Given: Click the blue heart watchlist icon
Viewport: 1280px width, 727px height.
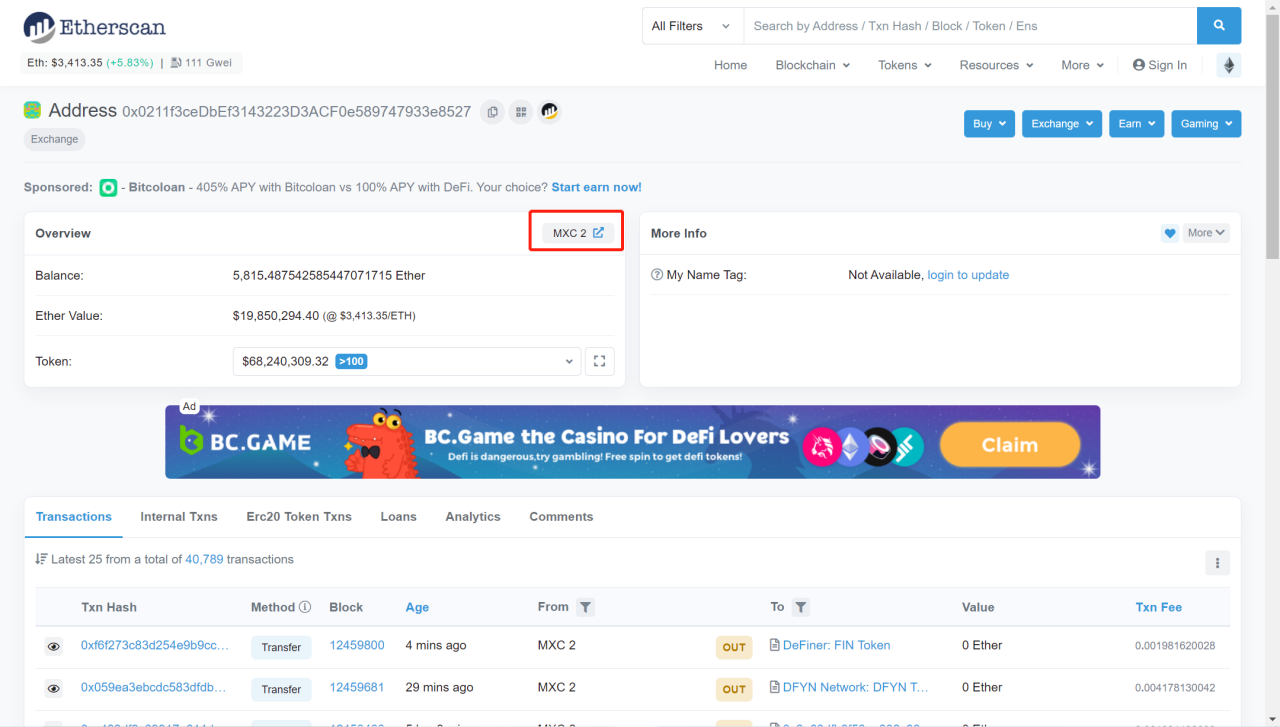Looking at the screenshot, I should 1170,233.
